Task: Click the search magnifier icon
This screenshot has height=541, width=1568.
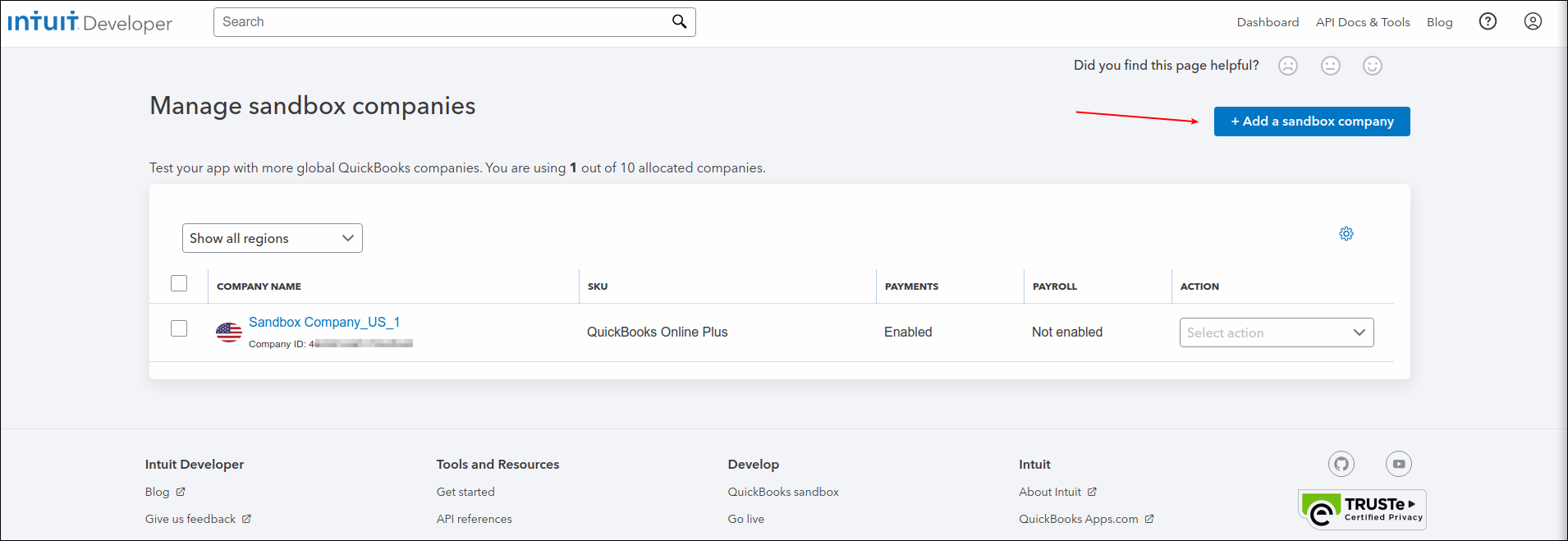Action: coord(679,22)
